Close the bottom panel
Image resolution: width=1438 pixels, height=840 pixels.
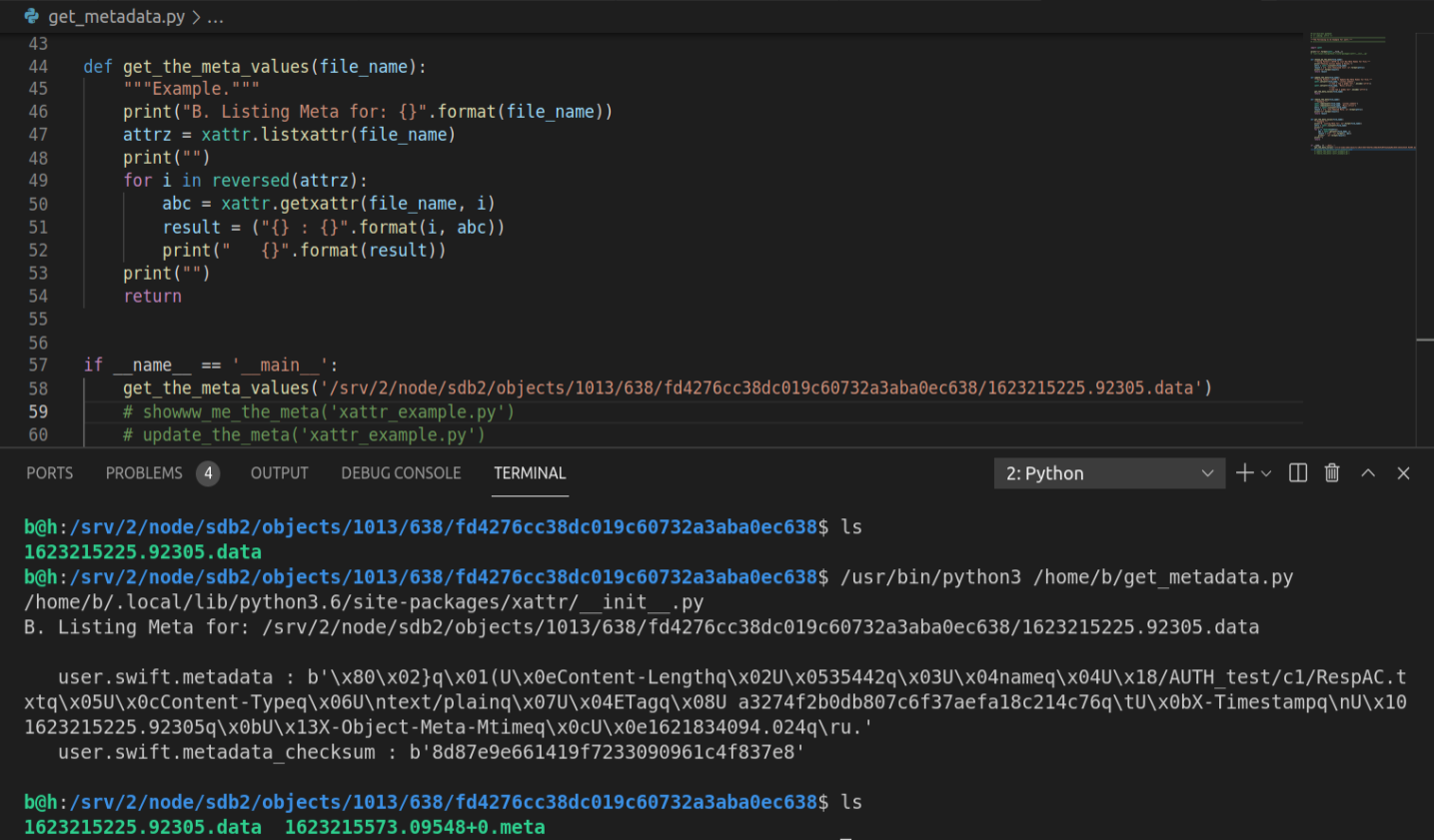click(x=1403, y=473)
